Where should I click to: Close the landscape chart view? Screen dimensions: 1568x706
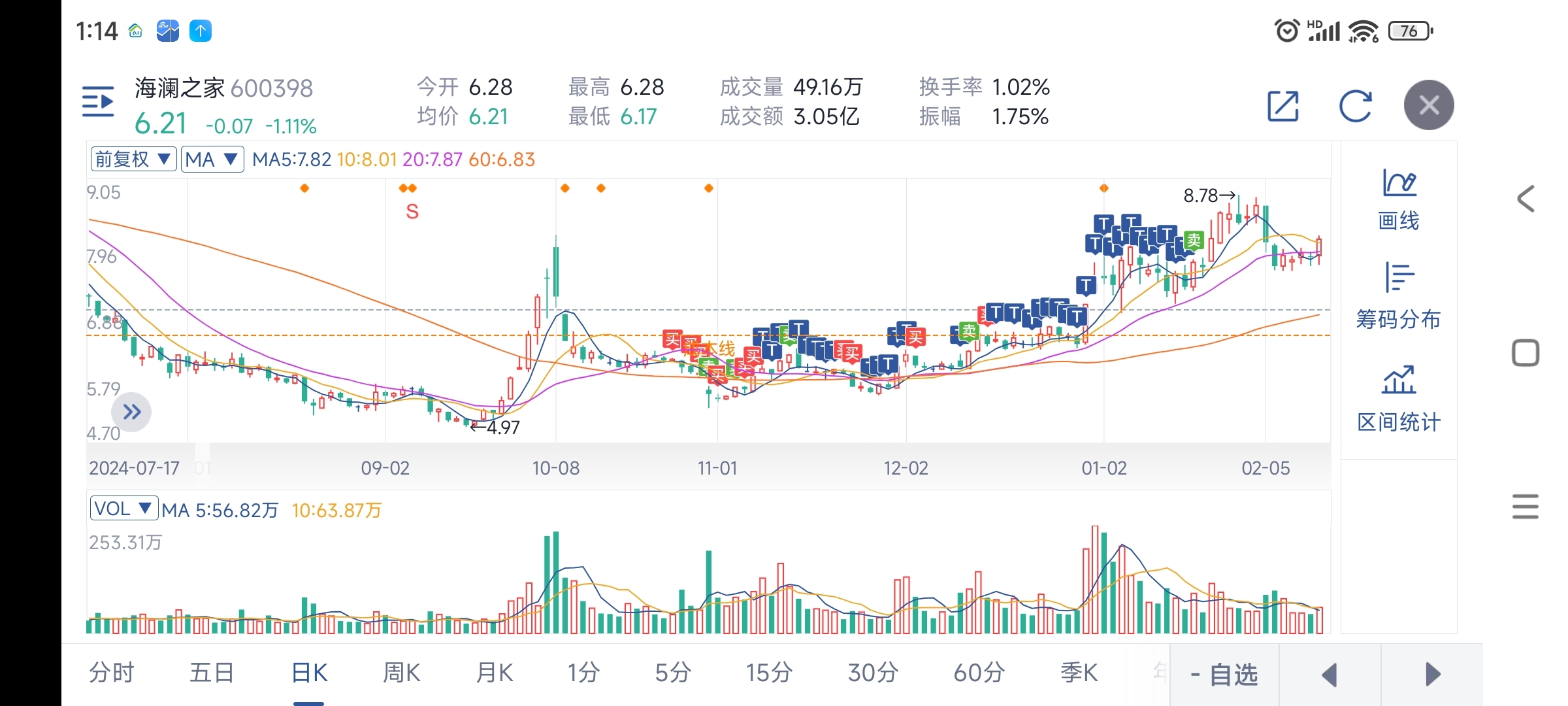coord(1429,105)
